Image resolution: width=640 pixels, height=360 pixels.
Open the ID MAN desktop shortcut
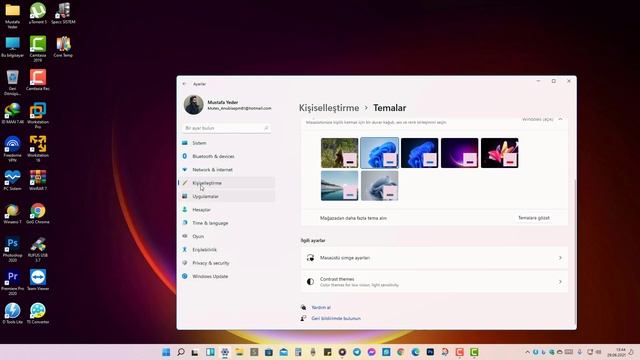[12, 113]
